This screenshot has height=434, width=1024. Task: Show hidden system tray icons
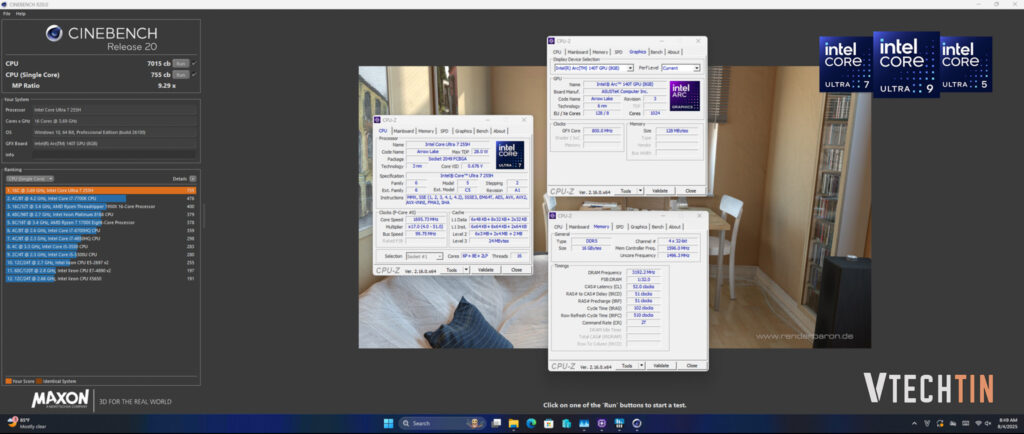click(x=914, y=423)
